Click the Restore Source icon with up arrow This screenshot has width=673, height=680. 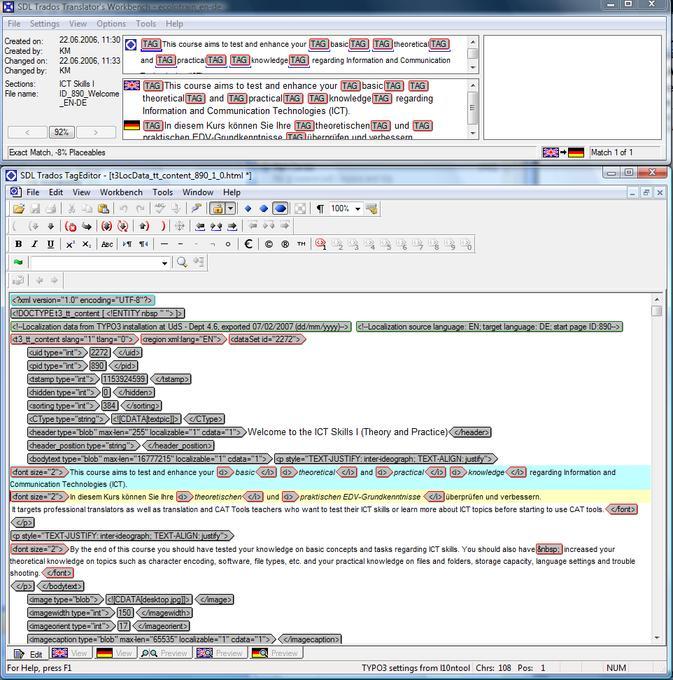pos(144,226)
